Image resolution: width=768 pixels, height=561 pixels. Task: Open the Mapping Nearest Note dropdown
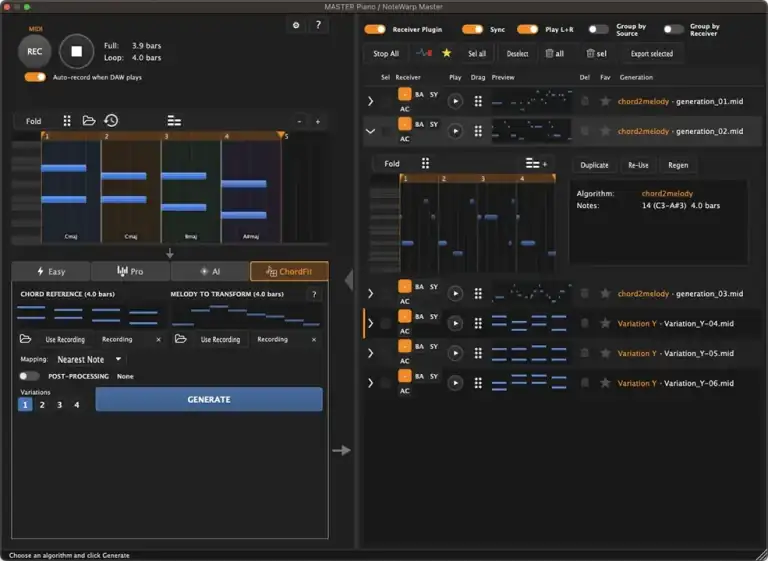pyautogui.click(x=89, y=359)
